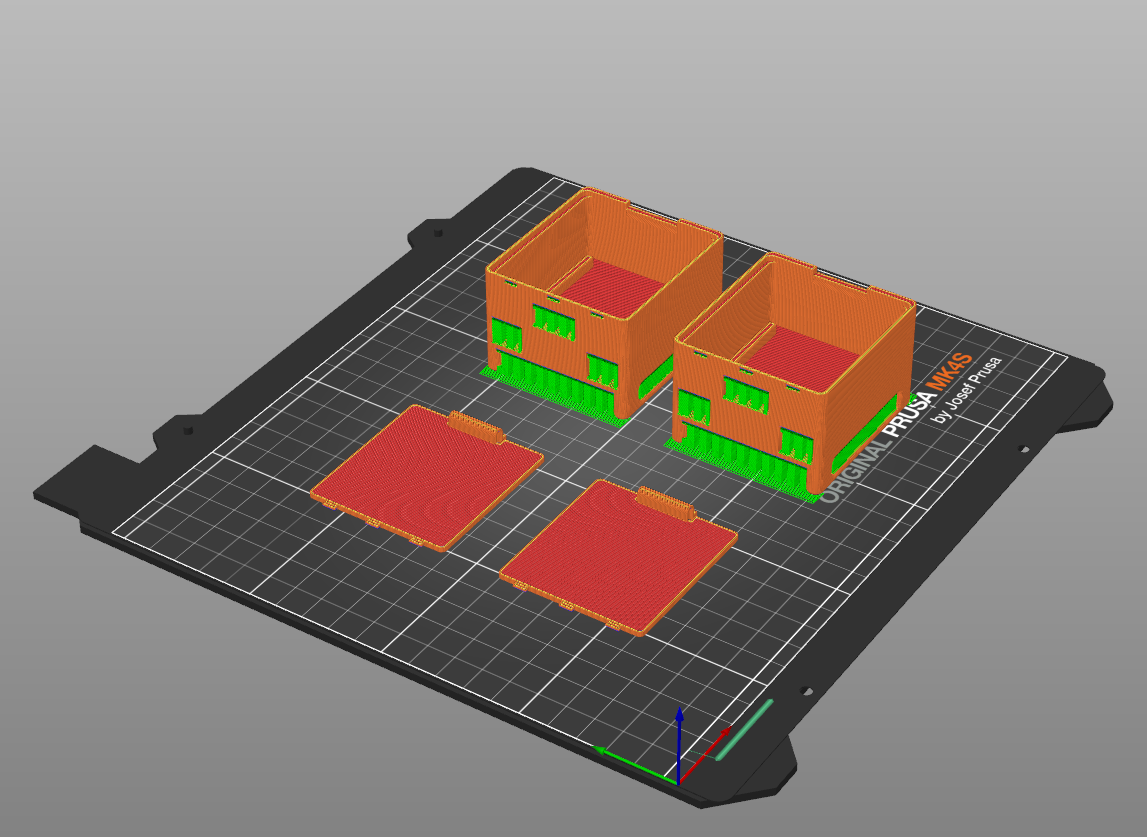Screen dimensions: 1147x837
Task: Click green supports under the right box
Action: [740, 455]
